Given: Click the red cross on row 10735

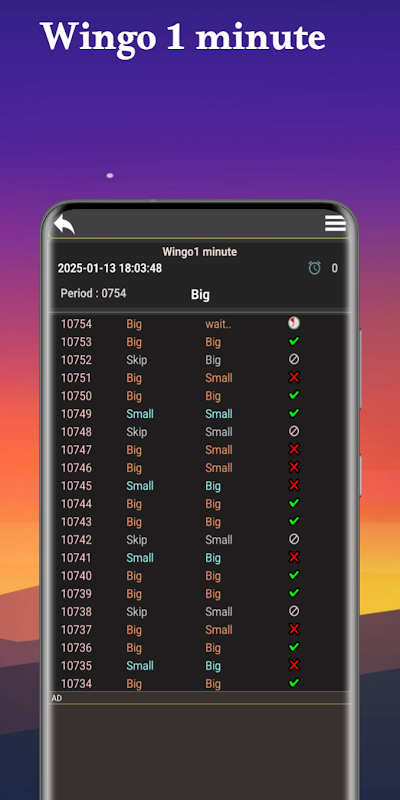Looking at the screenshot, I should [x=294, y=665].
